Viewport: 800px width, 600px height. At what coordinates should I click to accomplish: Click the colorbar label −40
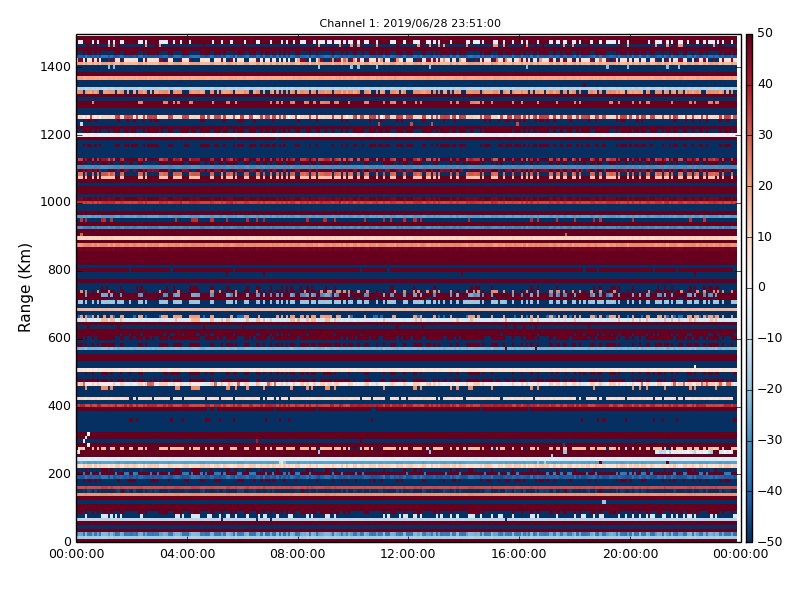769,491
